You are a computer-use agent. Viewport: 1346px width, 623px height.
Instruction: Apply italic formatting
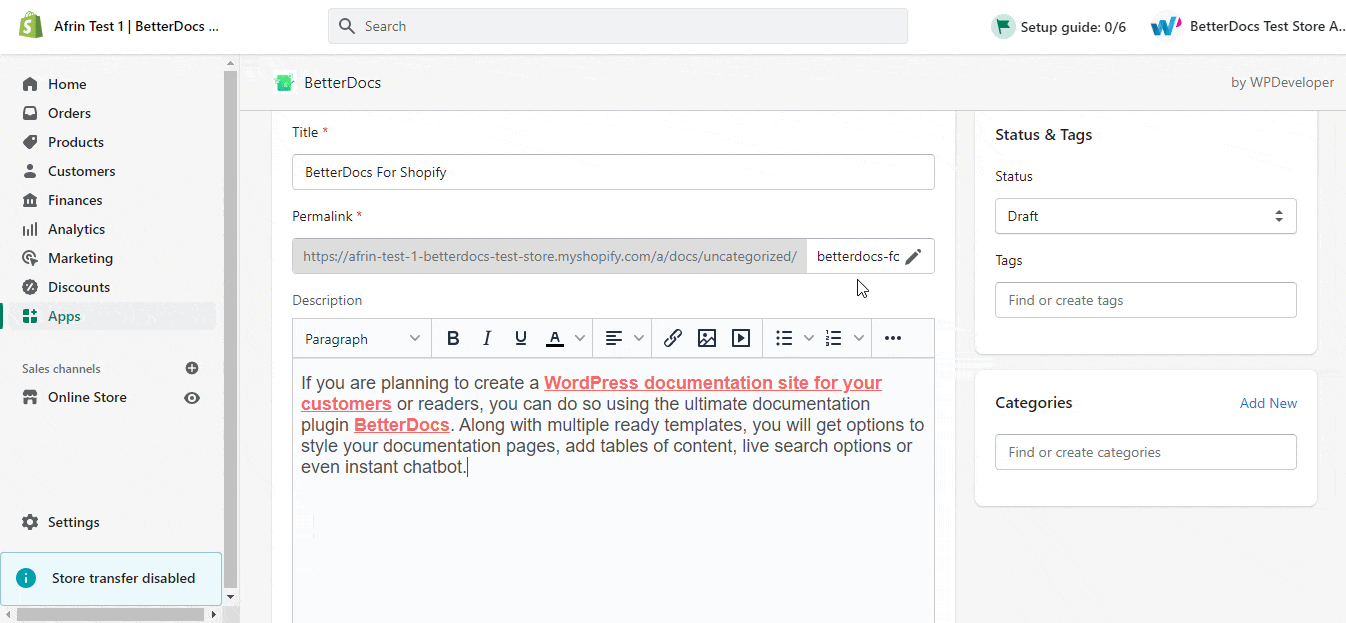pos(487,337)
